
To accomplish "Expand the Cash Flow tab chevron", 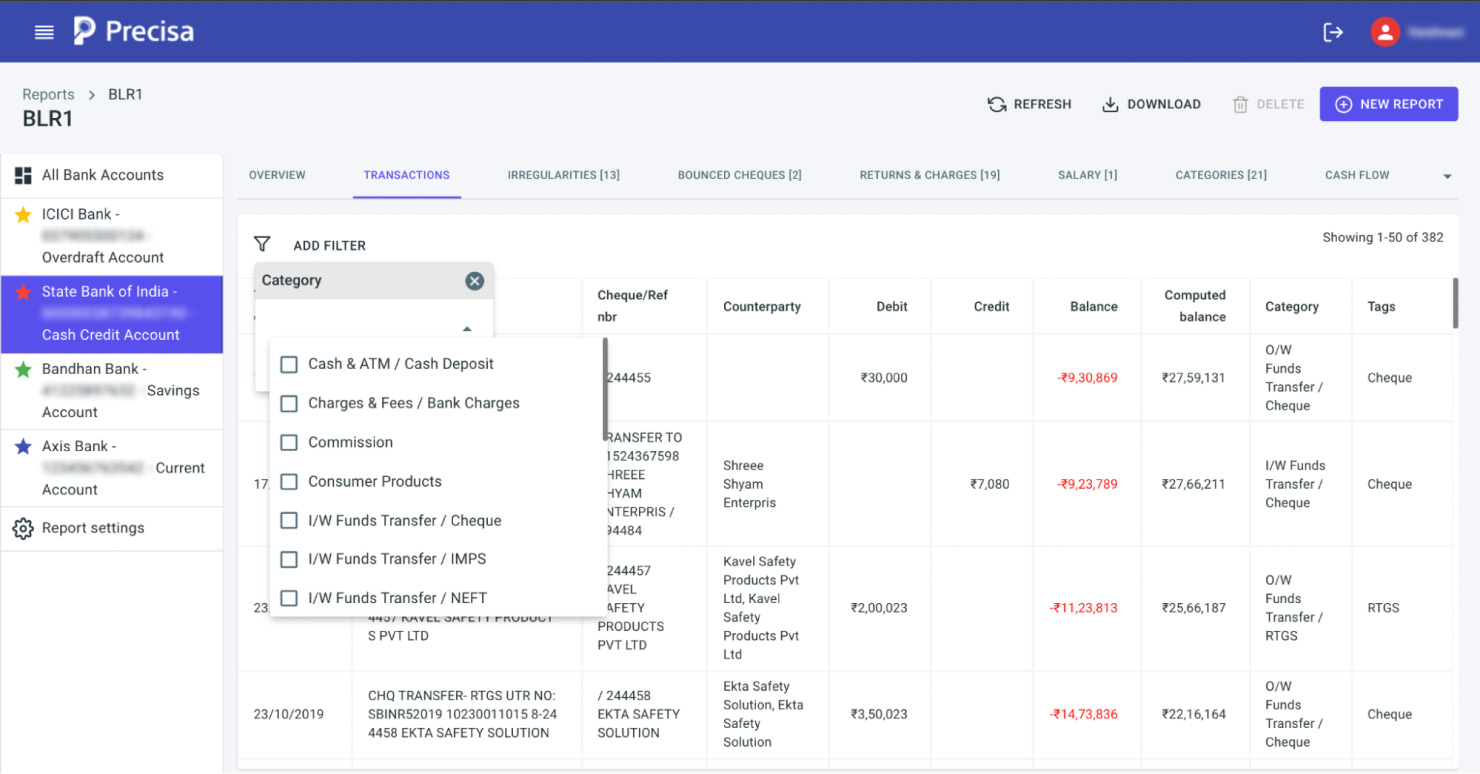I will (x=1447, y=175).
